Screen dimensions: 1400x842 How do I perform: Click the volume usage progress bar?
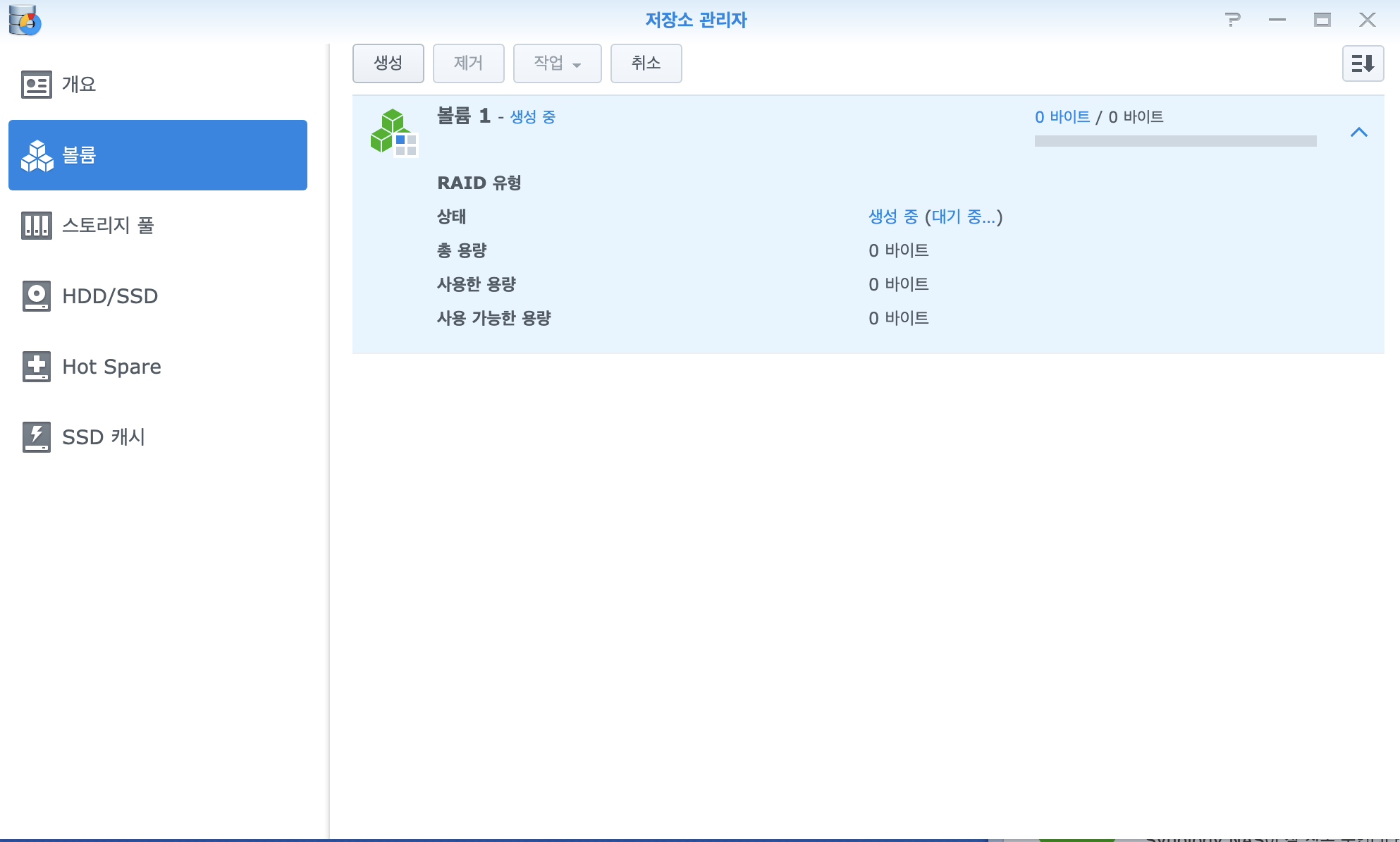point(1175,141)
